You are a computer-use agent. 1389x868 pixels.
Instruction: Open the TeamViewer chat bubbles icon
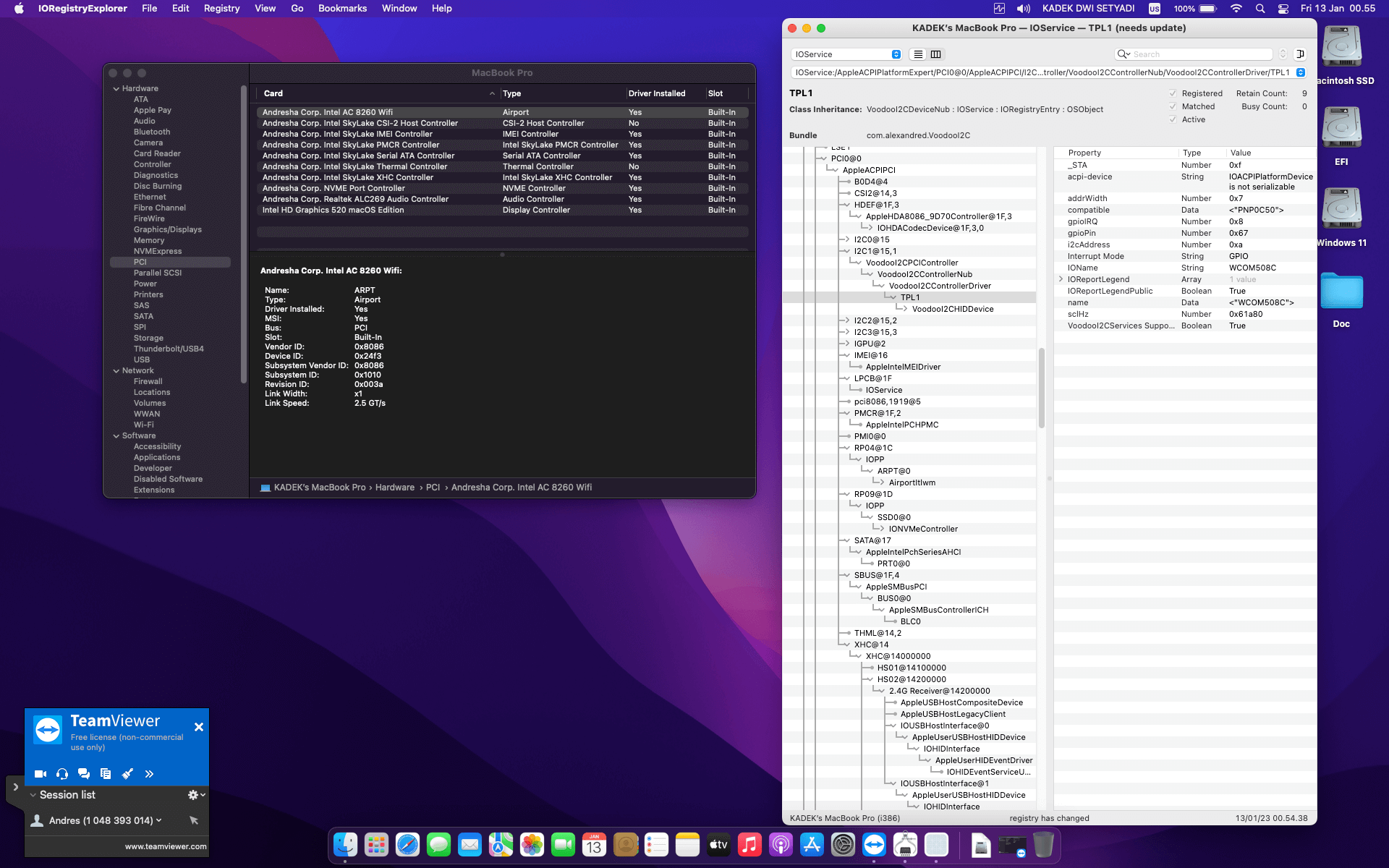(x=84, y=774)
